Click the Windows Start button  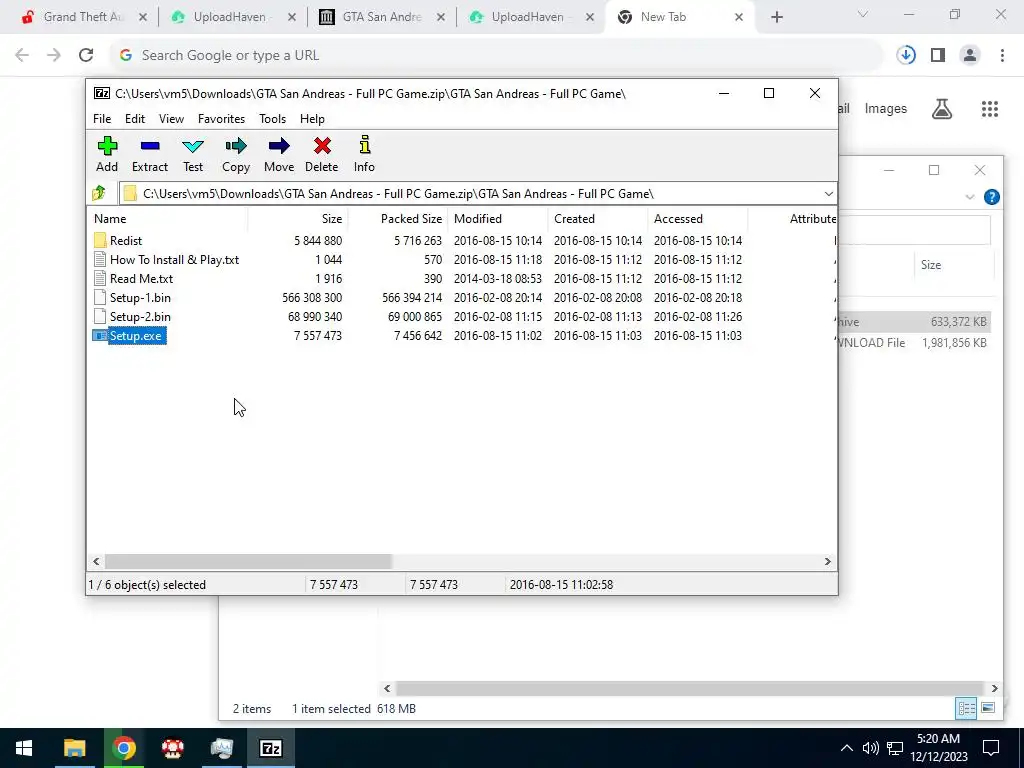[x=24, y=748]
